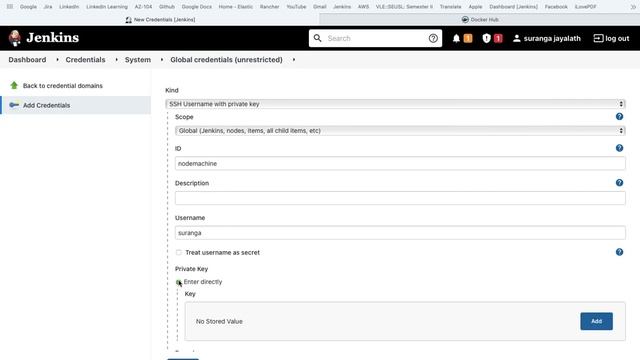Image resolution: width=640 pixels, height=360 pixels.
Task: Click into the Username field containing suranga
Action: (400, 233)
